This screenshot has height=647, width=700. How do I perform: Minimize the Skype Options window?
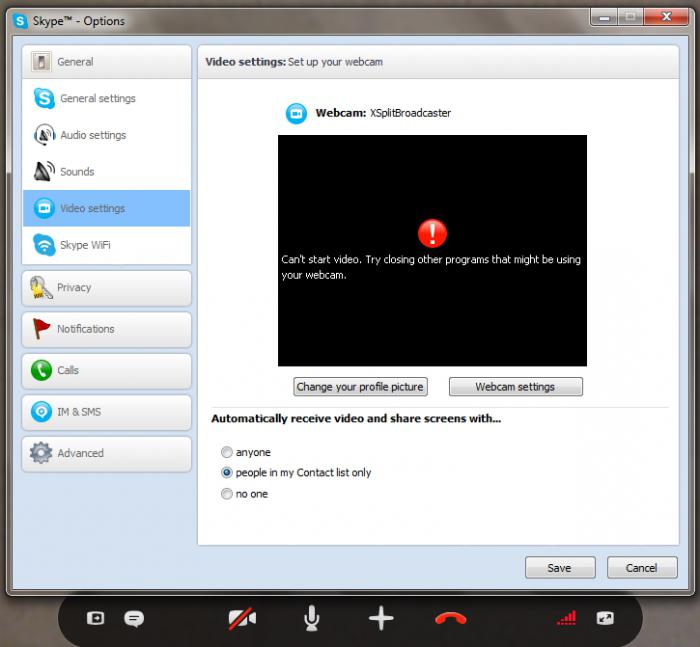click(x=604, y=18)
